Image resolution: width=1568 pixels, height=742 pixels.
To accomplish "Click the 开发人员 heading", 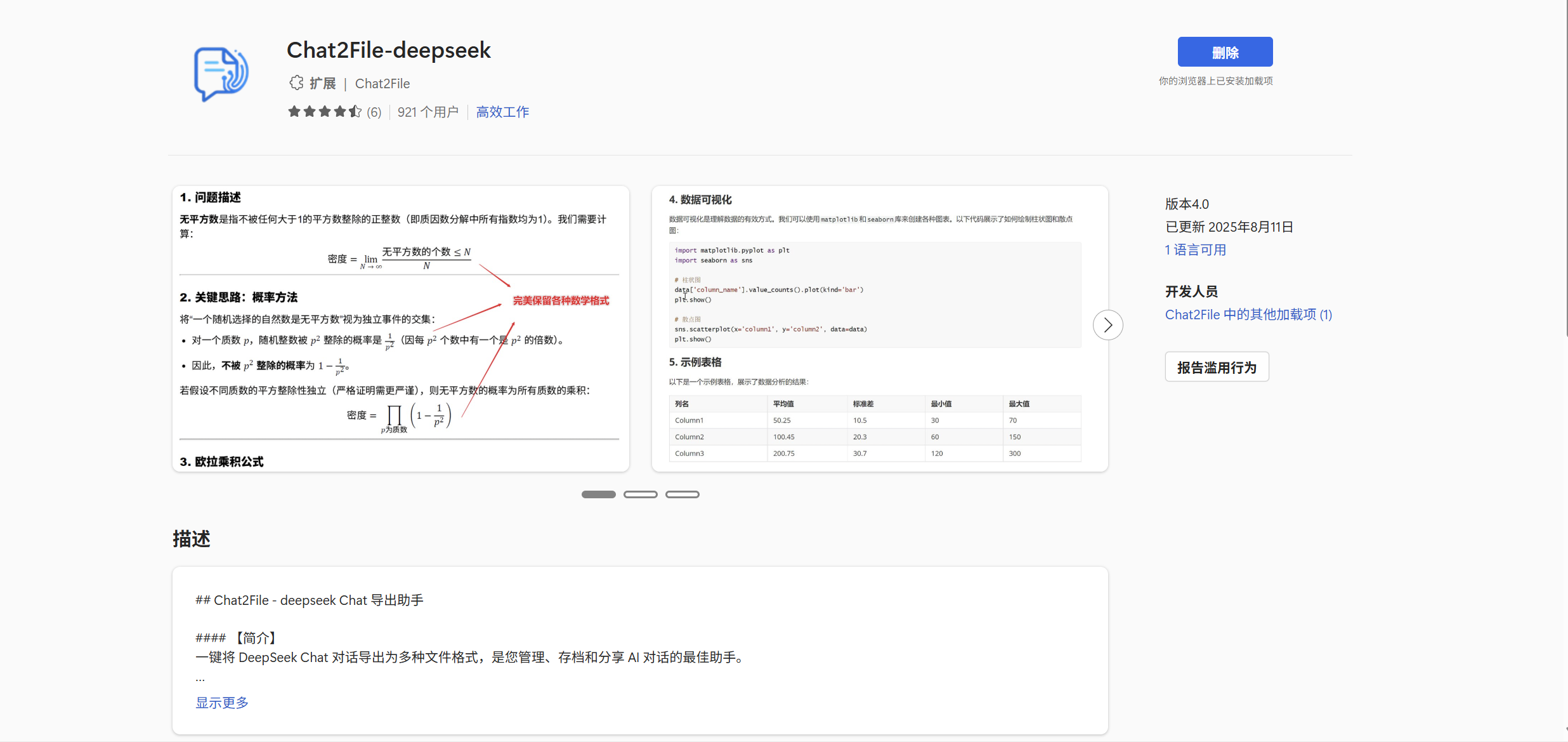I will click(x=1191, y=291).
